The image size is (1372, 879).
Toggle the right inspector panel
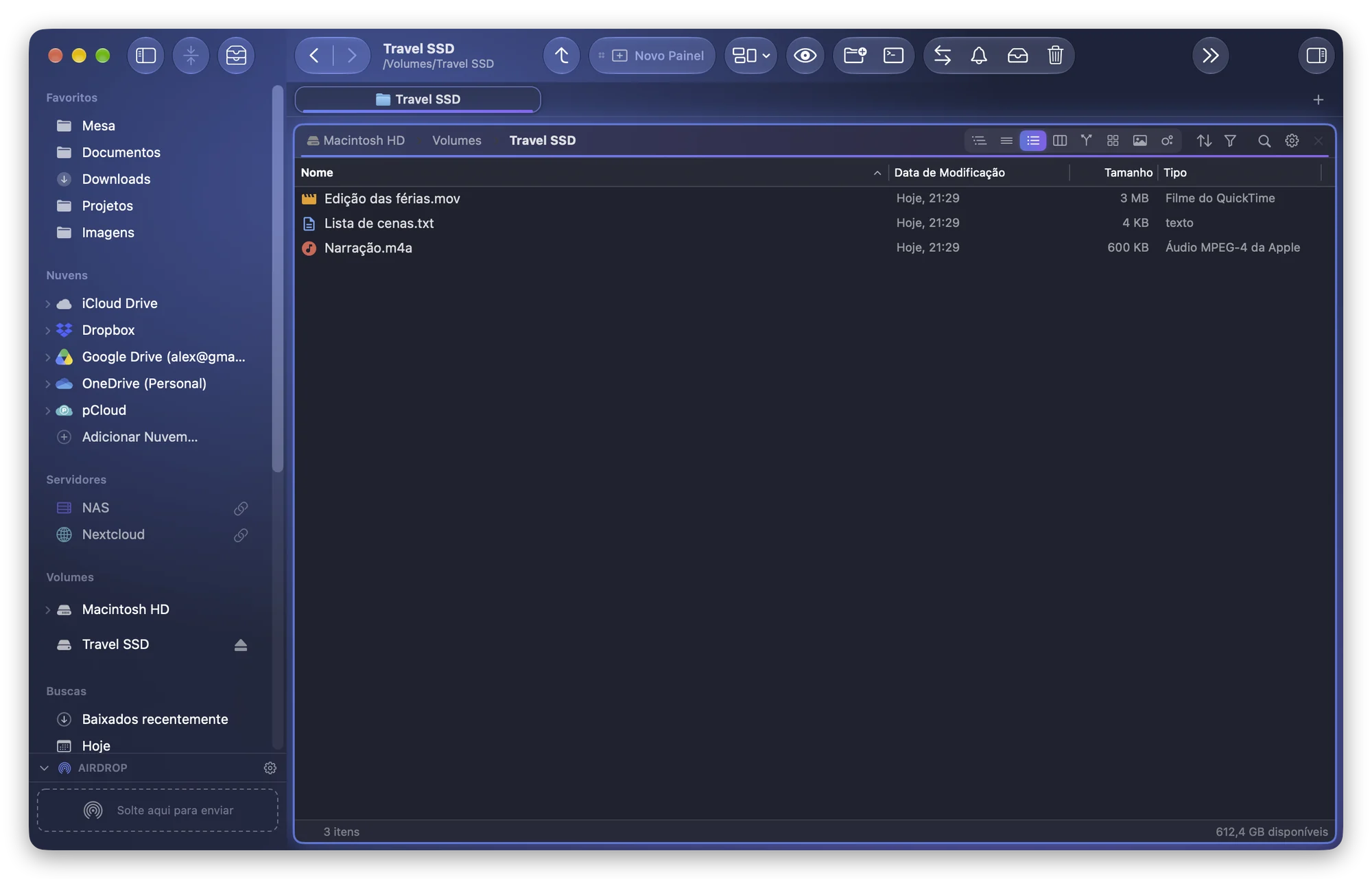pyautogui.click(x=1316, y=56)
